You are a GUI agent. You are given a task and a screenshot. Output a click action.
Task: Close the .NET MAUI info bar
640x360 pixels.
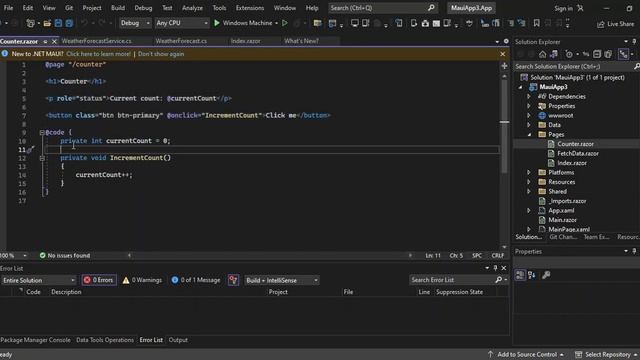pyautogui.click(x=502, y=54)
